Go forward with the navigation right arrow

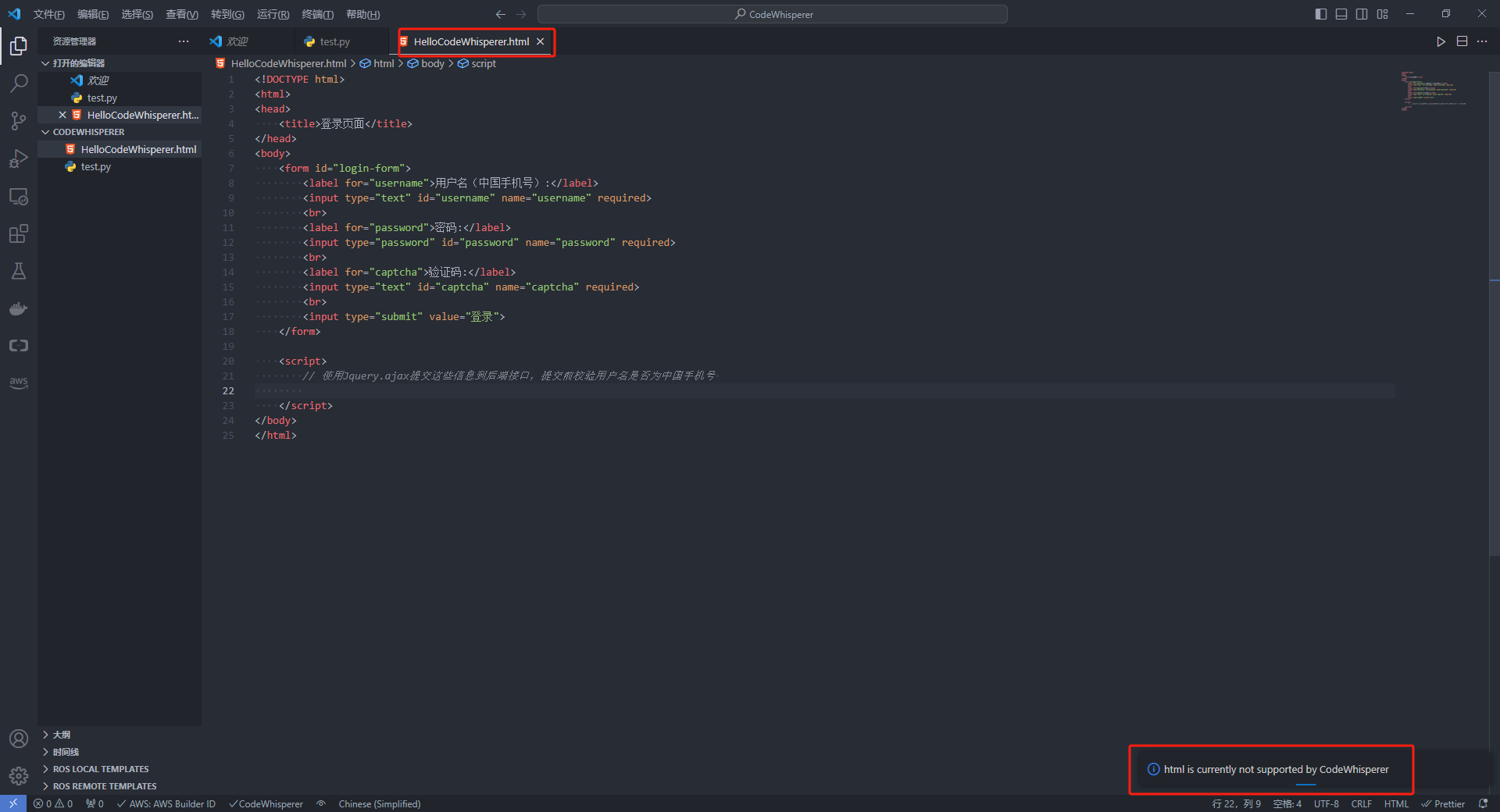pos(521,14)
